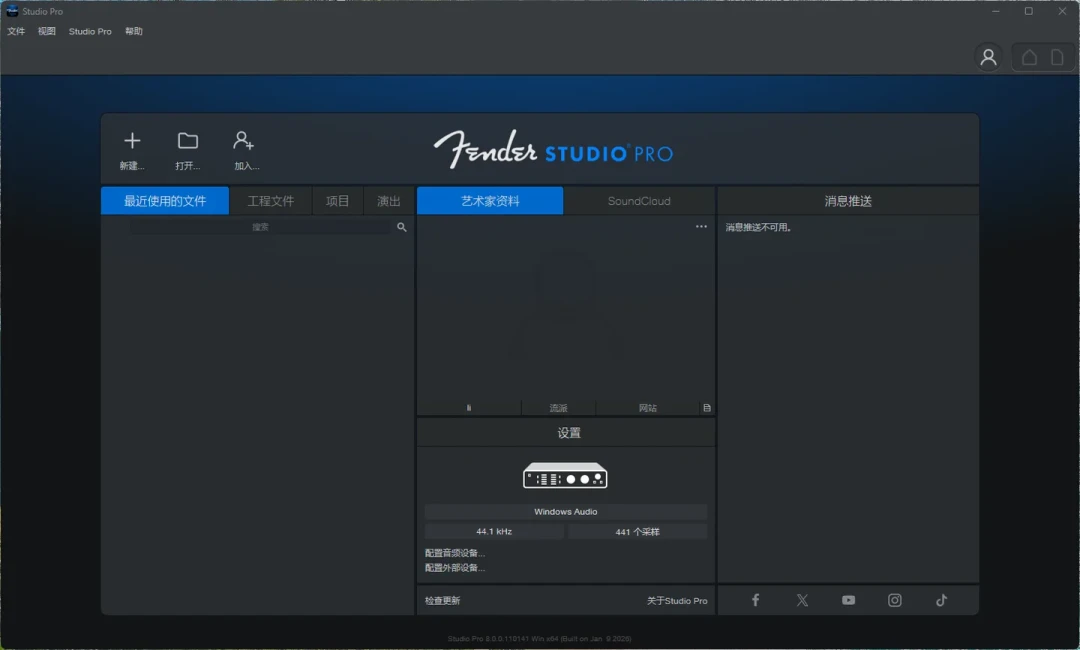The height and width of the screenshot is (650, 1080).
Task: Minimize the Studio Pro window
Action: tap(995, 11)
